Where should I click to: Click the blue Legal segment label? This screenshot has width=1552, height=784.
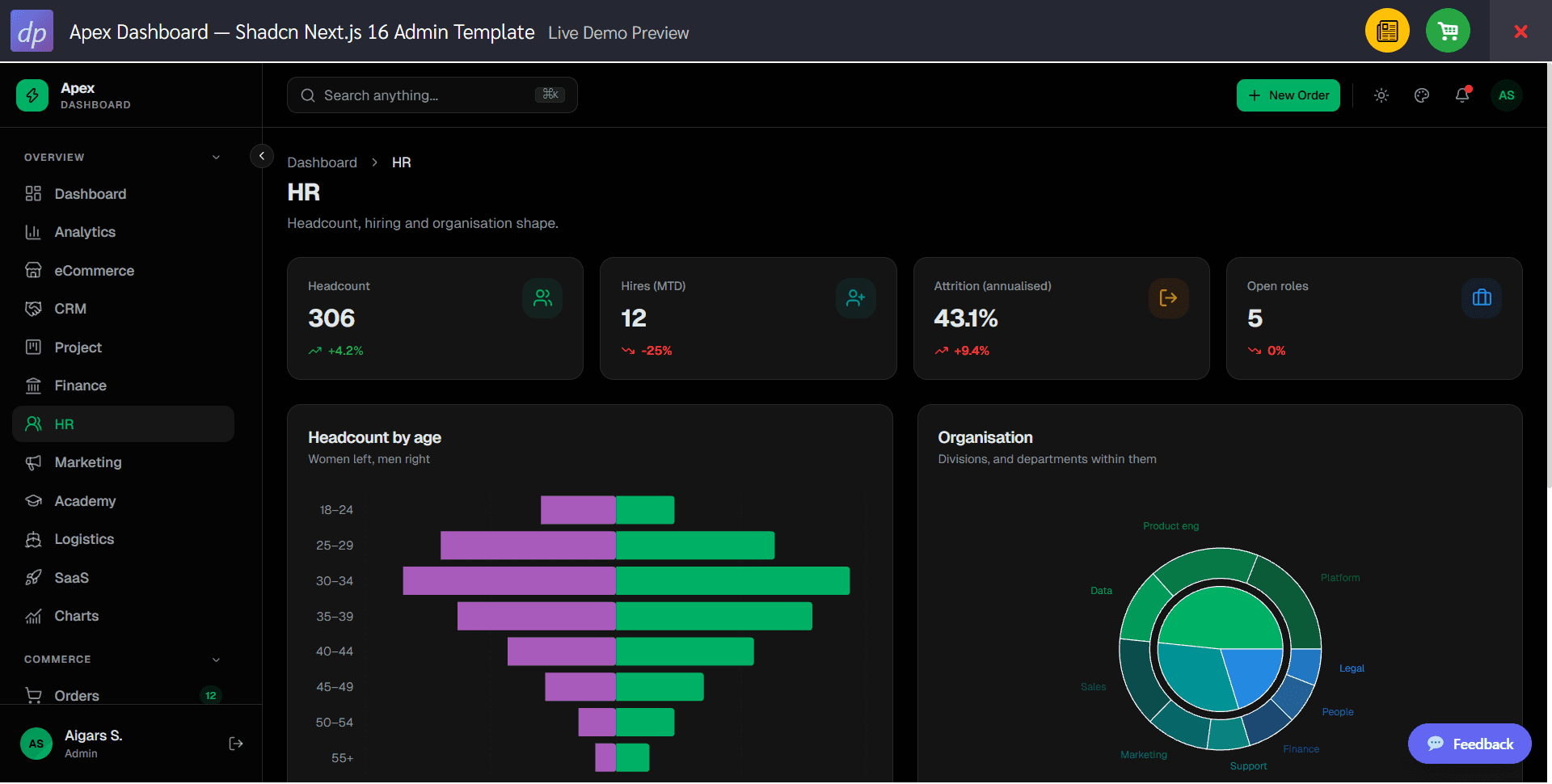[x=1352, y=668]
